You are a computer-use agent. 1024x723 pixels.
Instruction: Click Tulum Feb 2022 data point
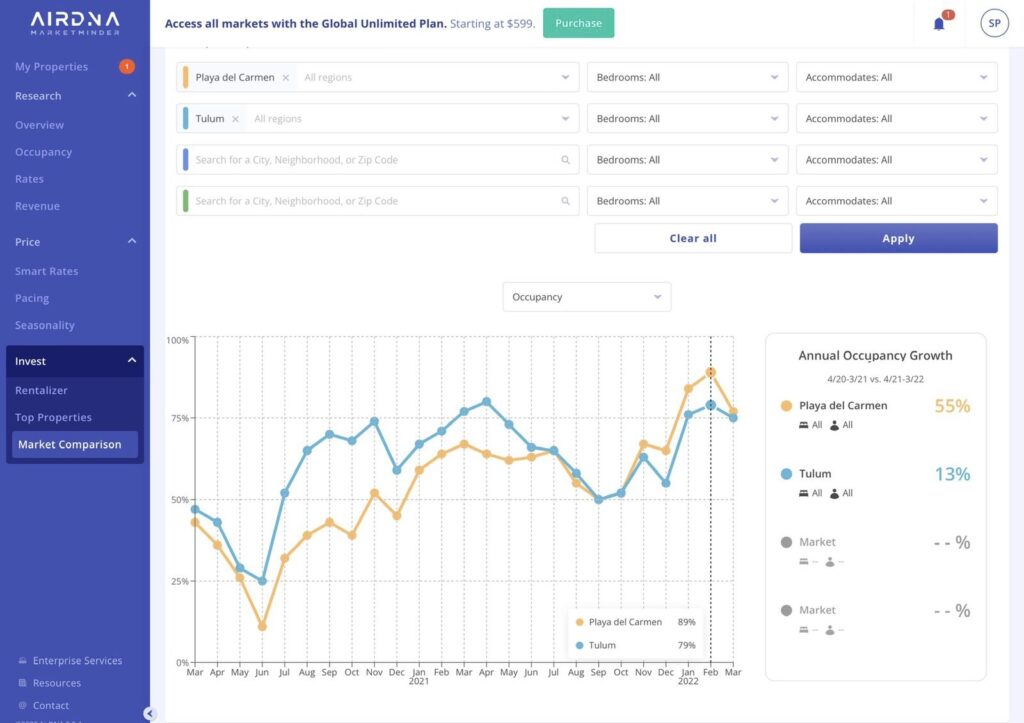[x=711, y=405]
